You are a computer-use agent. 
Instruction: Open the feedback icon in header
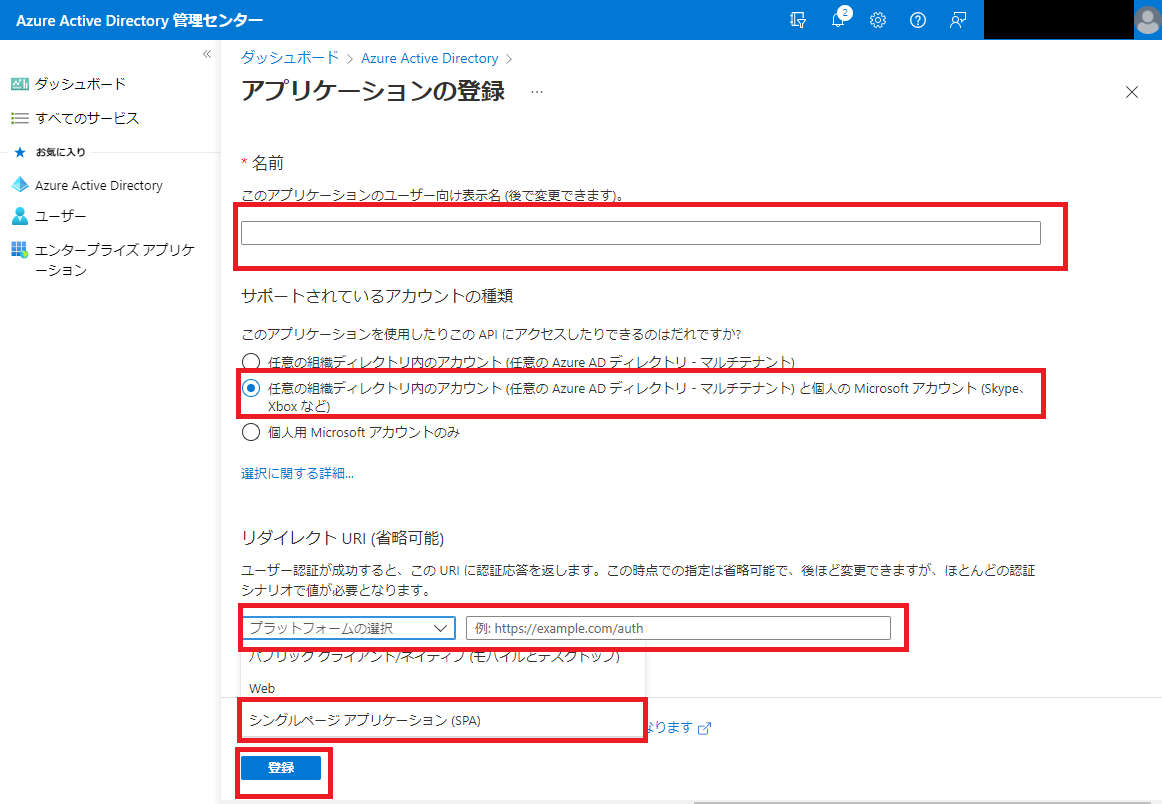(x=957, y=20)
